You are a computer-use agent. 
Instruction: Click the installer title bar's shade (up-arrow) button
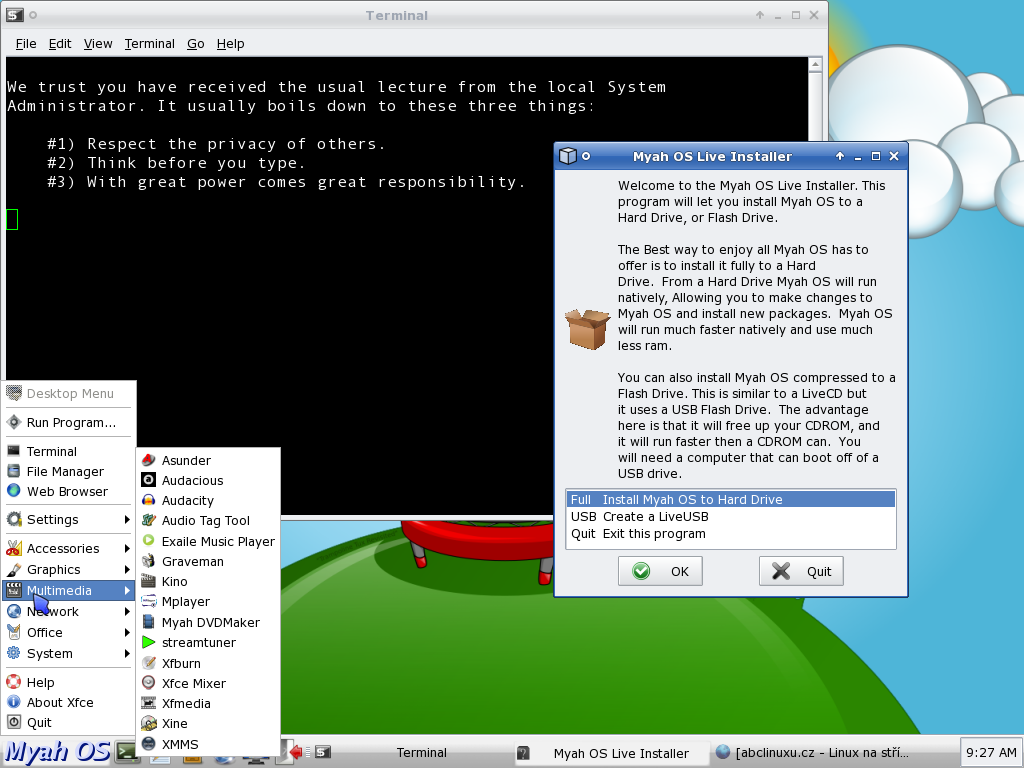840,156
